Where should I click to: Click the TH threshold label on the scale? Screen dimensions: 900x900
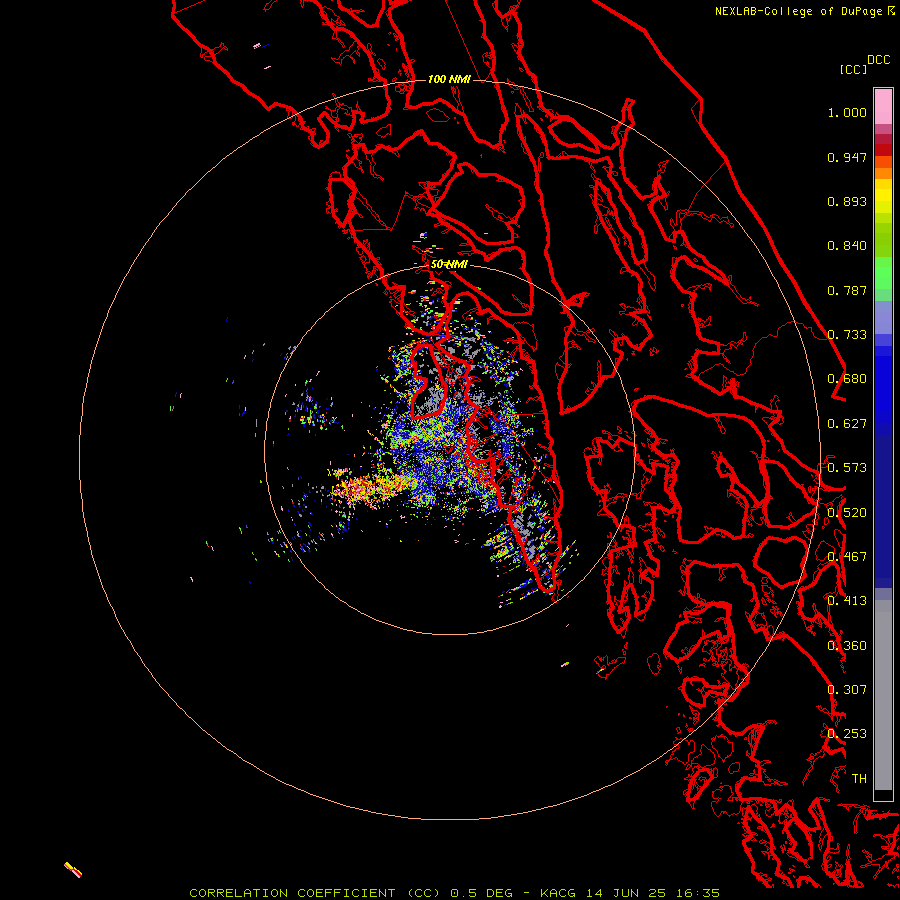click(x=859, y=779)
